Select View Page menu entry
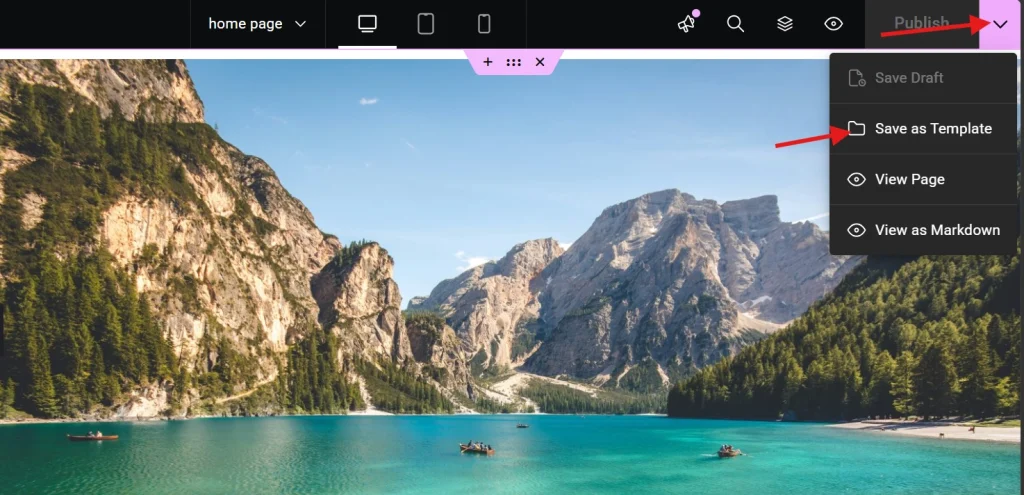The height and width of the screenshot is (495, 1024). tap(923, 179)
